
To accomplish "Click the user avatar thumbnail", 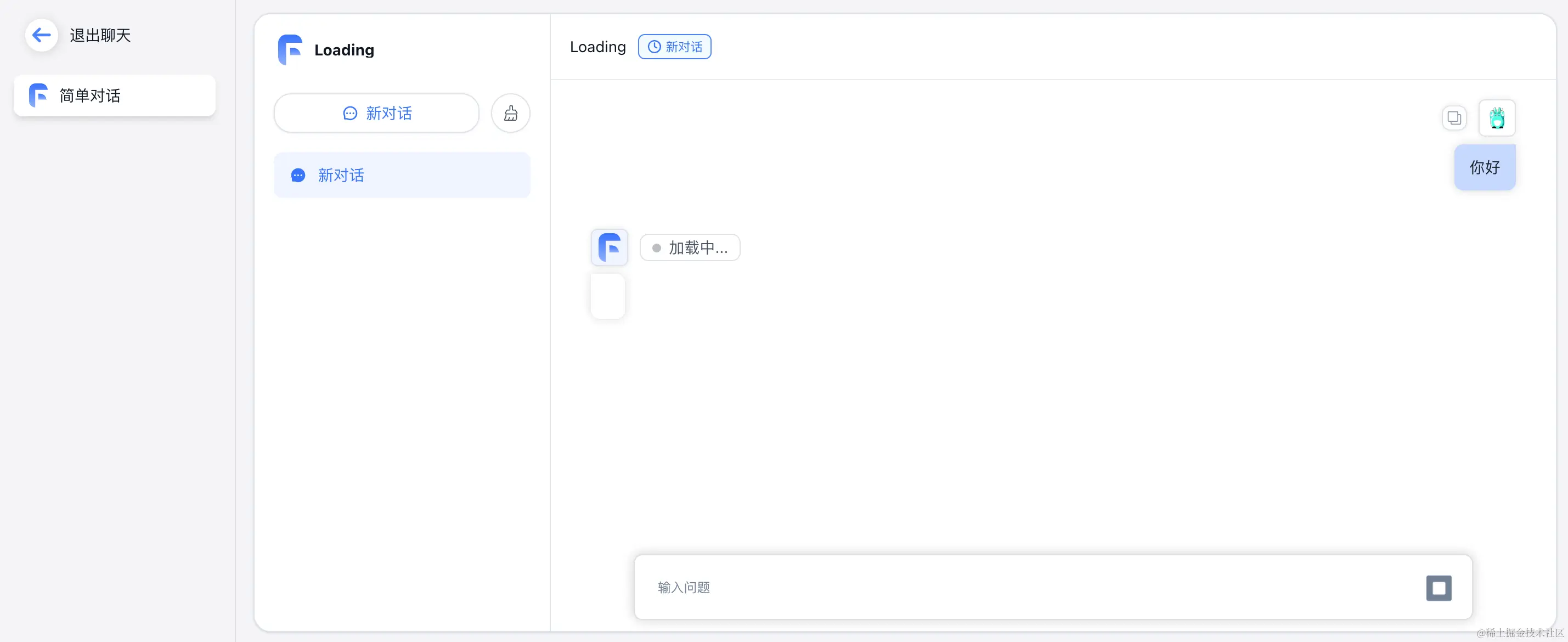I will pyautogui.click(x=1497, y=117).
